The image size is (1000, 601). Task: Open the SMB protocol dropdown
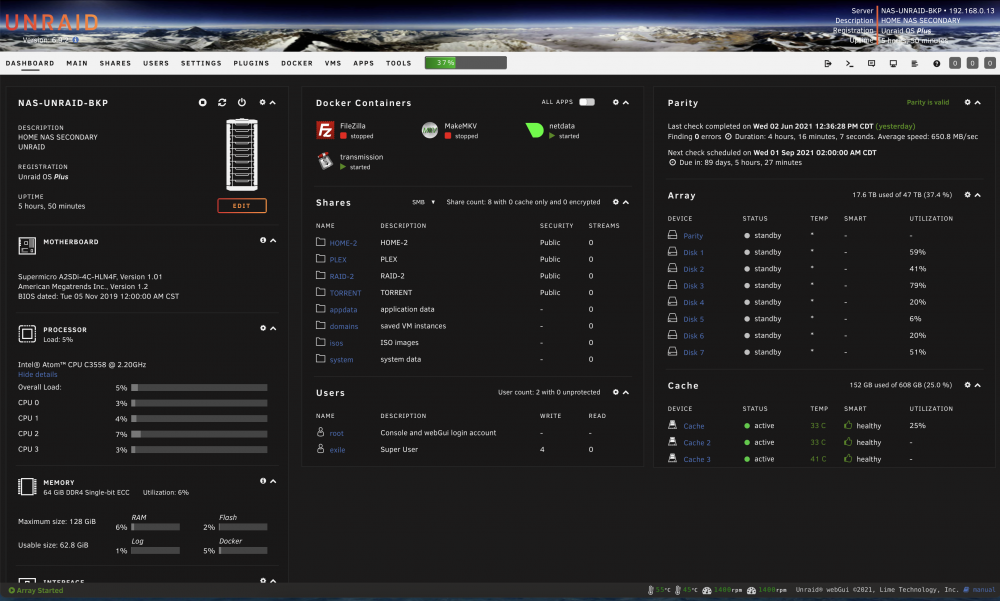[423, 202]
